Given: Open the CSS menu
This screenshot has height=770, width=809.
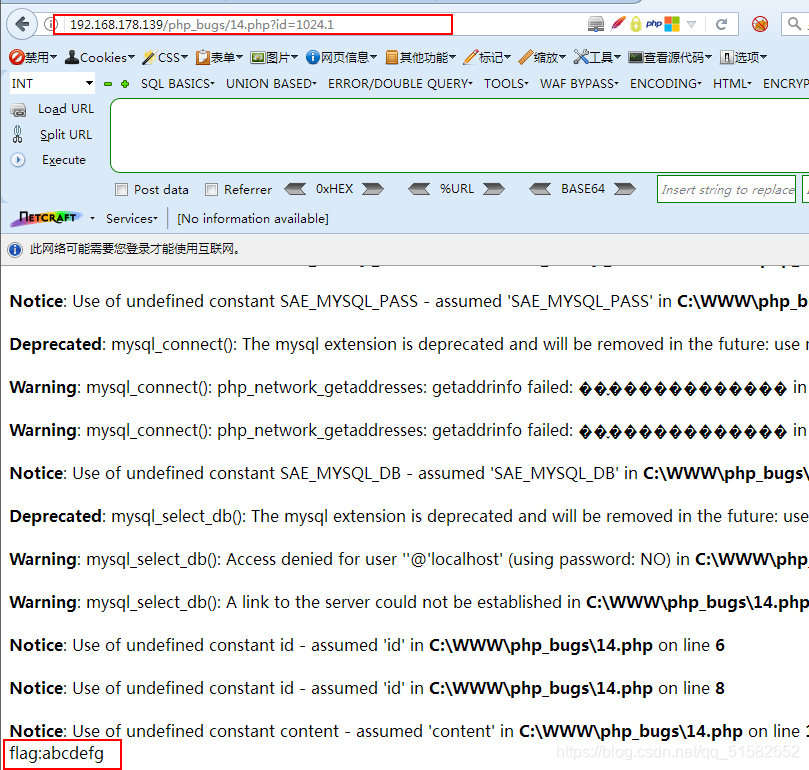Looking at the screenshot, I should [x=165, y=57].
